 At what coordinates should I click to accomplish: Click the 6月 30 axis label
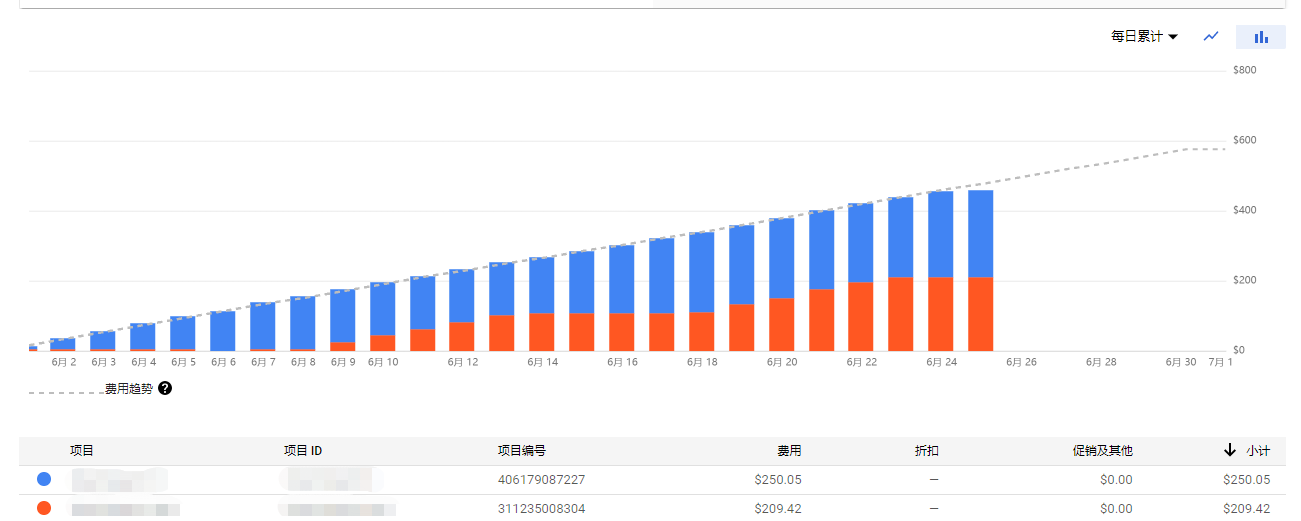[x=1180, y=362]
